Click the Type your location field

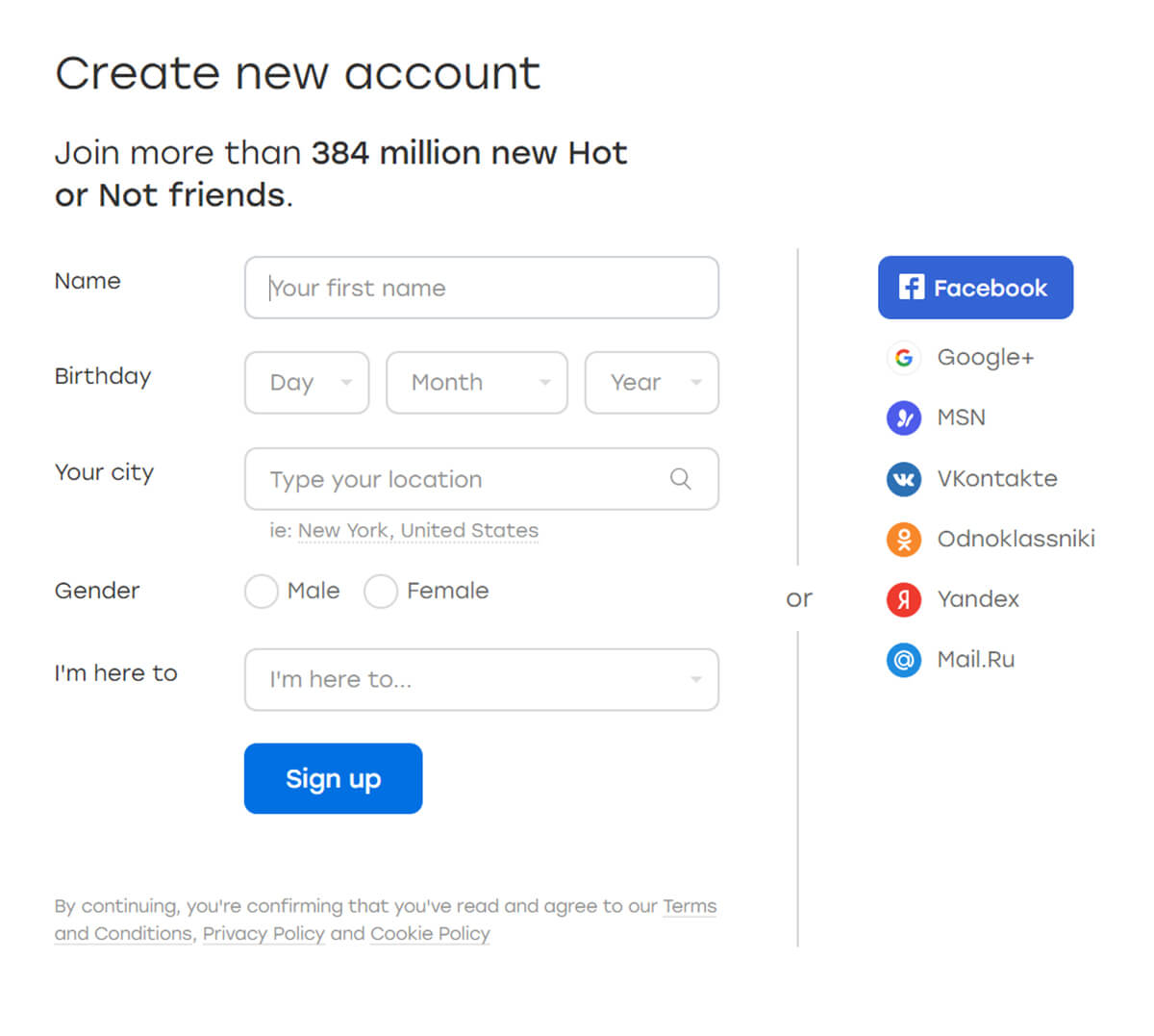[482, 479]
